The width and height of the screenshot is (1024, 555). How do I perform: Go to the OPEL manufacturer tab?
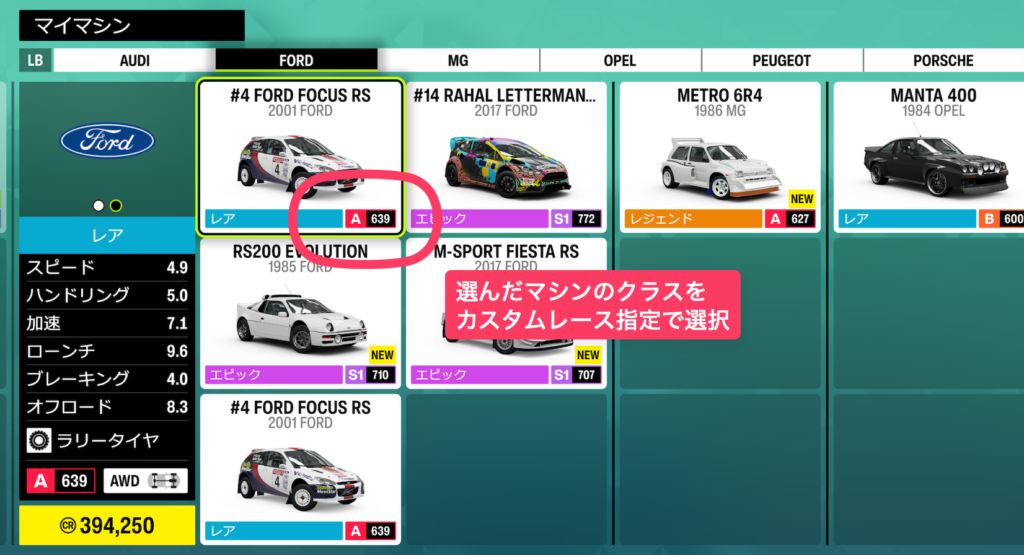click(620, 61)
